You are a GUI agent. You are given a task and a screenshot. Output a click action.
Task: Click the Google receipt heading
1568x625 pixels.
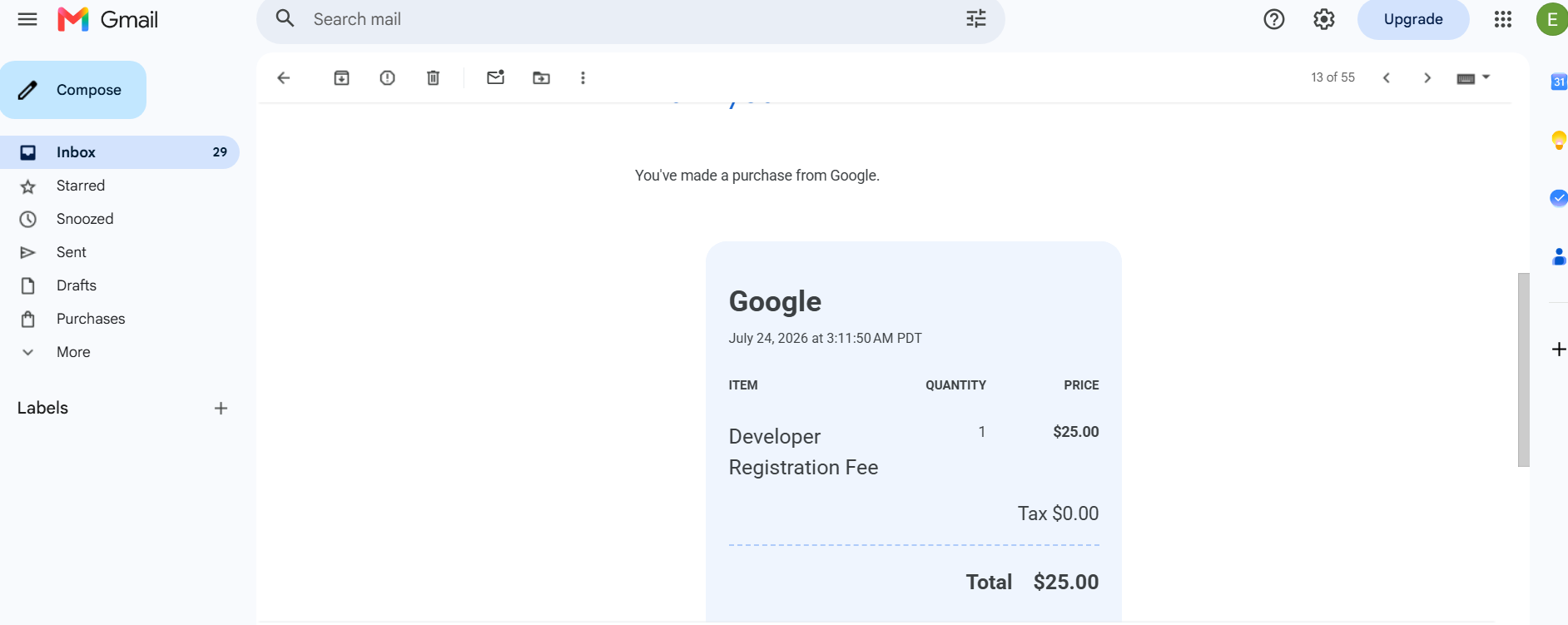click(775, 301)
